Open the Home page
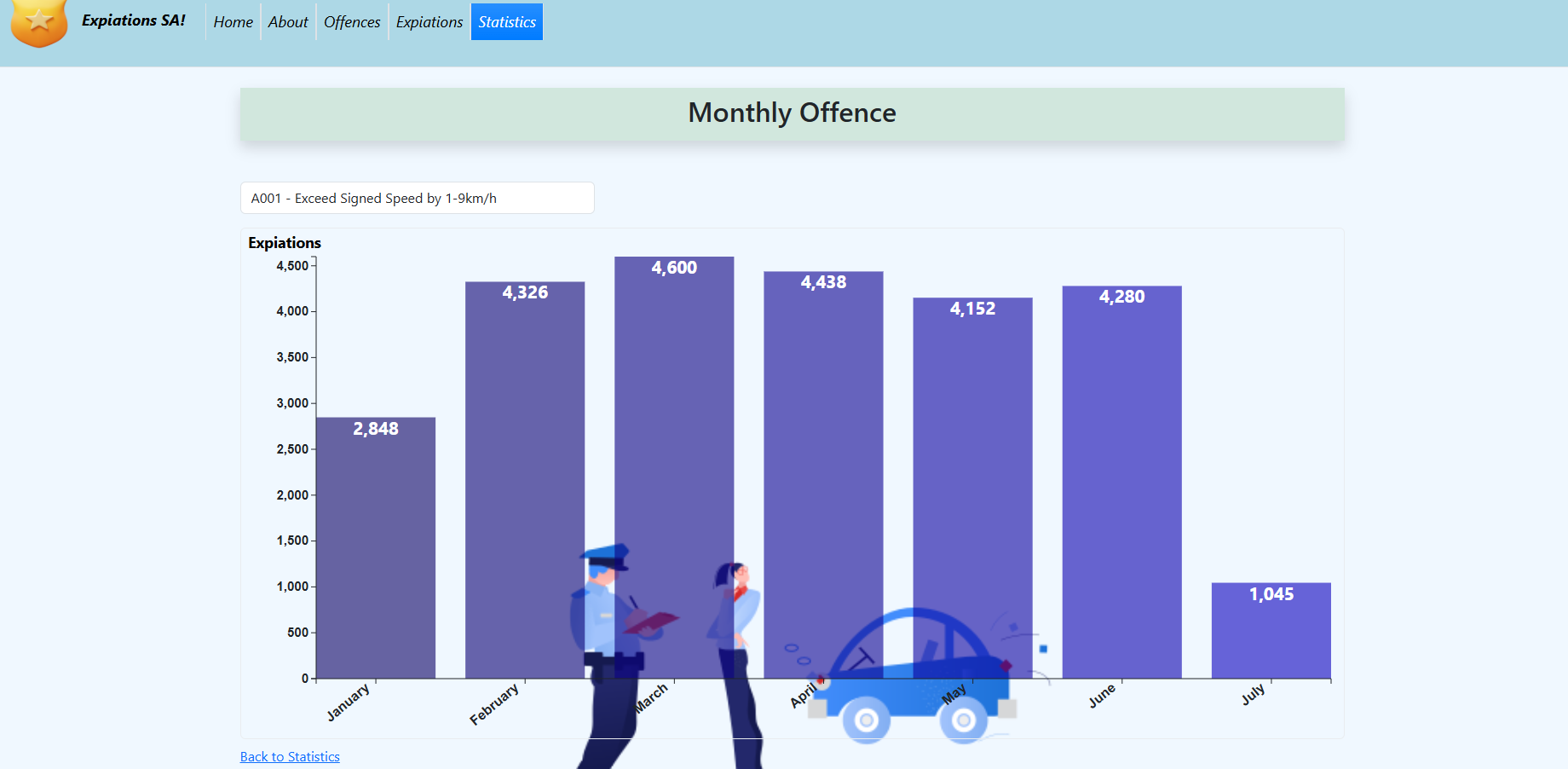The image size is (1568, 769). [233, 21]
